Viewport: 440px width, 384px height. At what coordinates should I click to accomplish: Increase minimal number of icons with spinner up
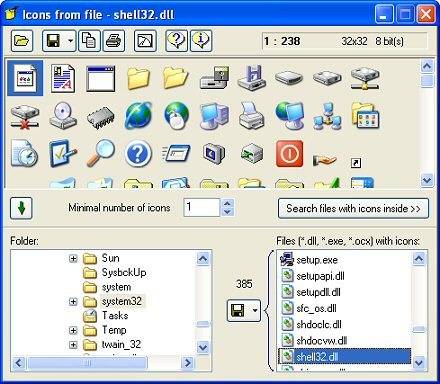tap(227, 203)
